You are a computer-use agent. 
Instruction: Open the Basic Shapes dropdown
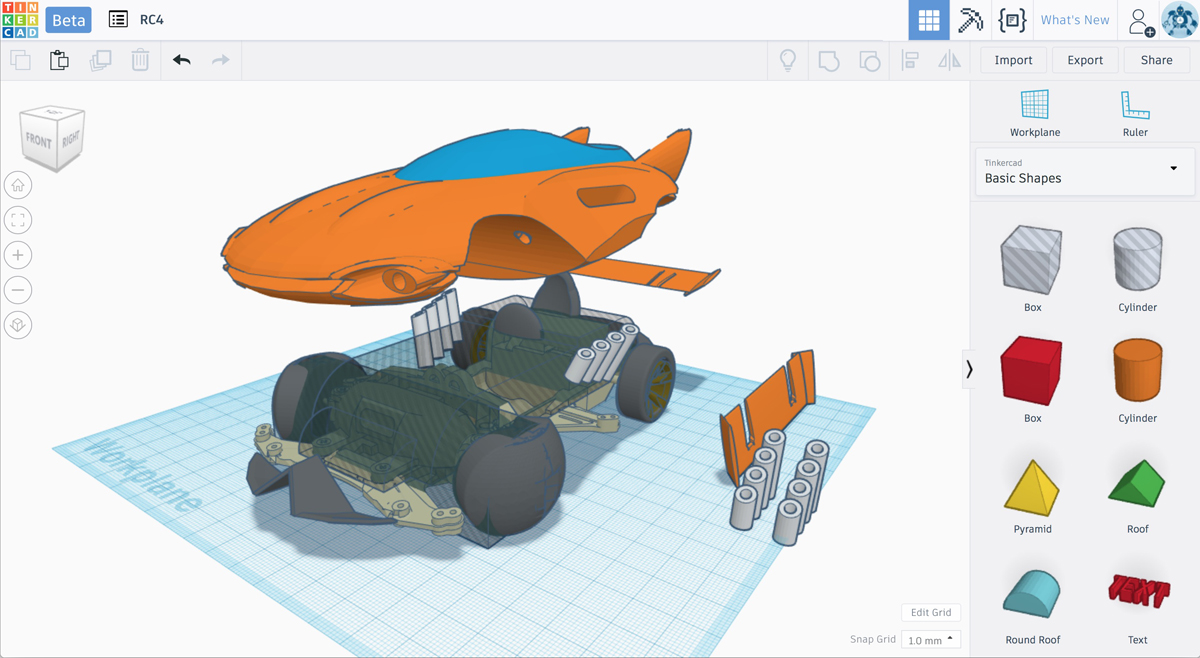click(x=1085, y=171)
